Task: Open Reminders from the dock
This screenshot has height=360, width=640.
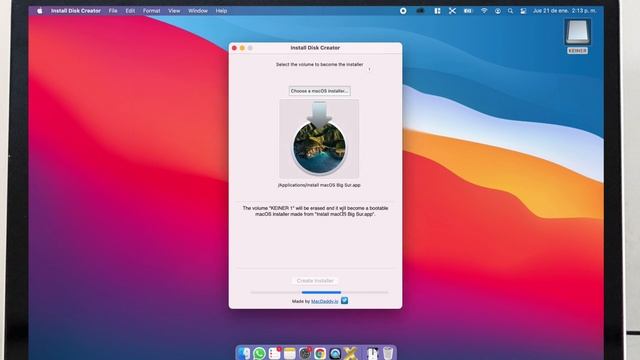Action: tap(275, 353)
